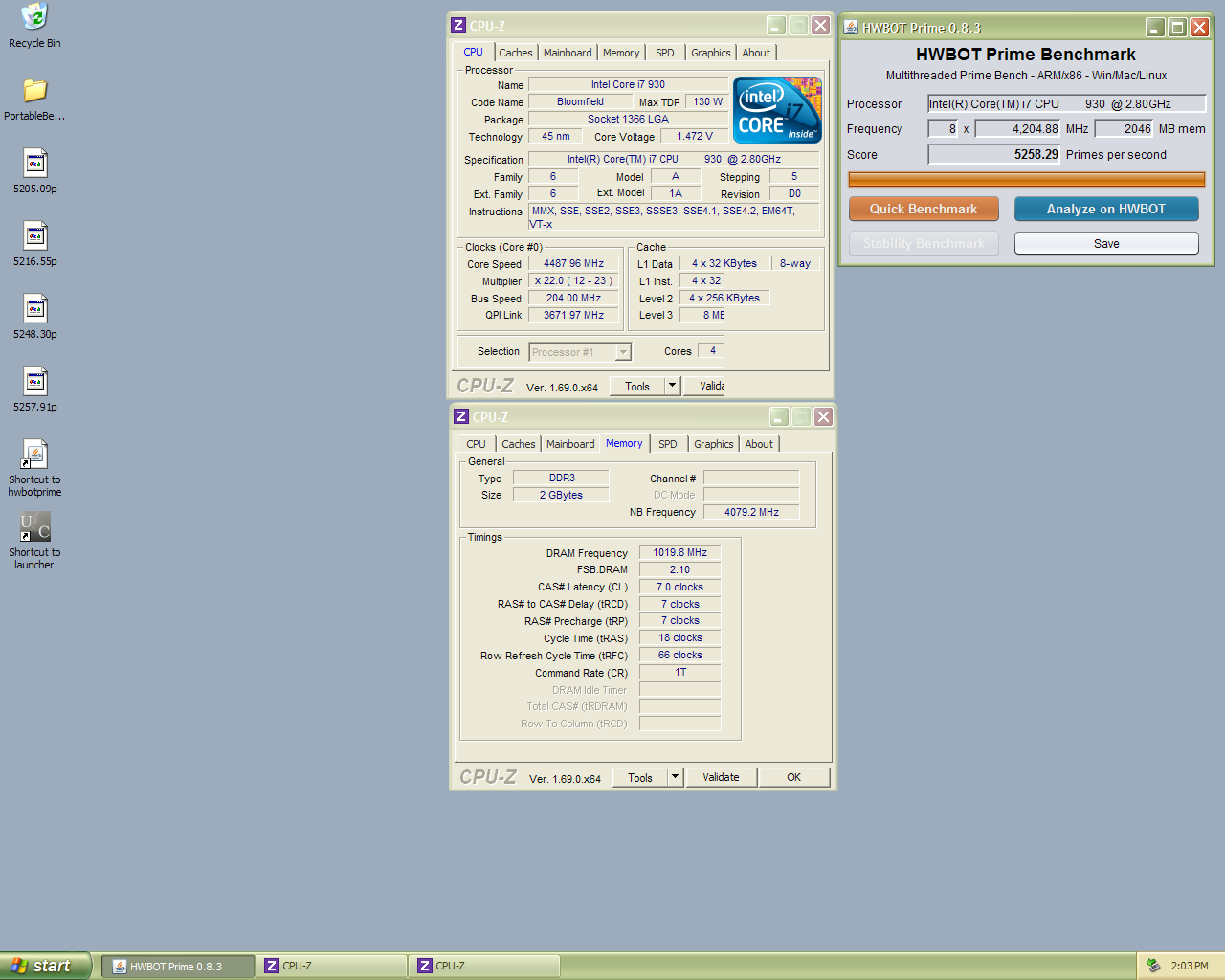
Task: Click the Cycle Time value 18 clocks
Action: click(680, 637)
